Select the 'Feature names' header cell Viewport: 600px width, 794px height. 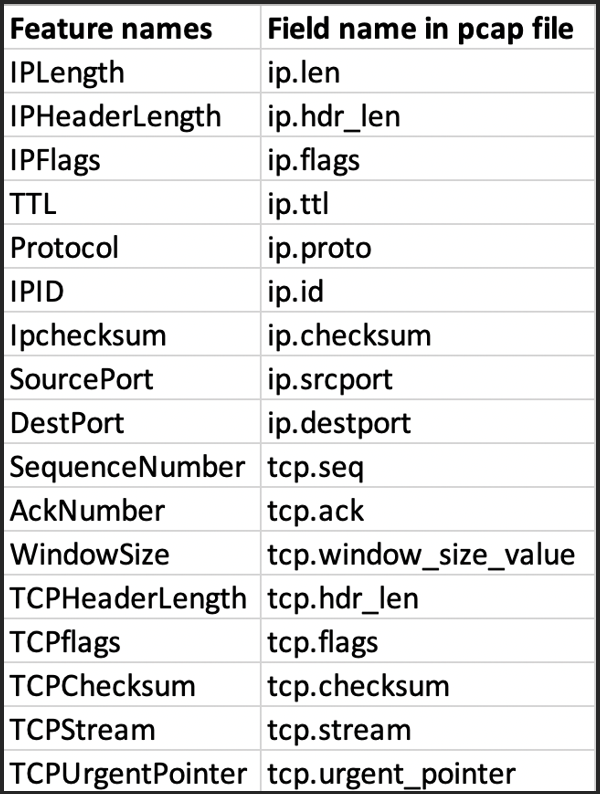(x=132, y=27)
